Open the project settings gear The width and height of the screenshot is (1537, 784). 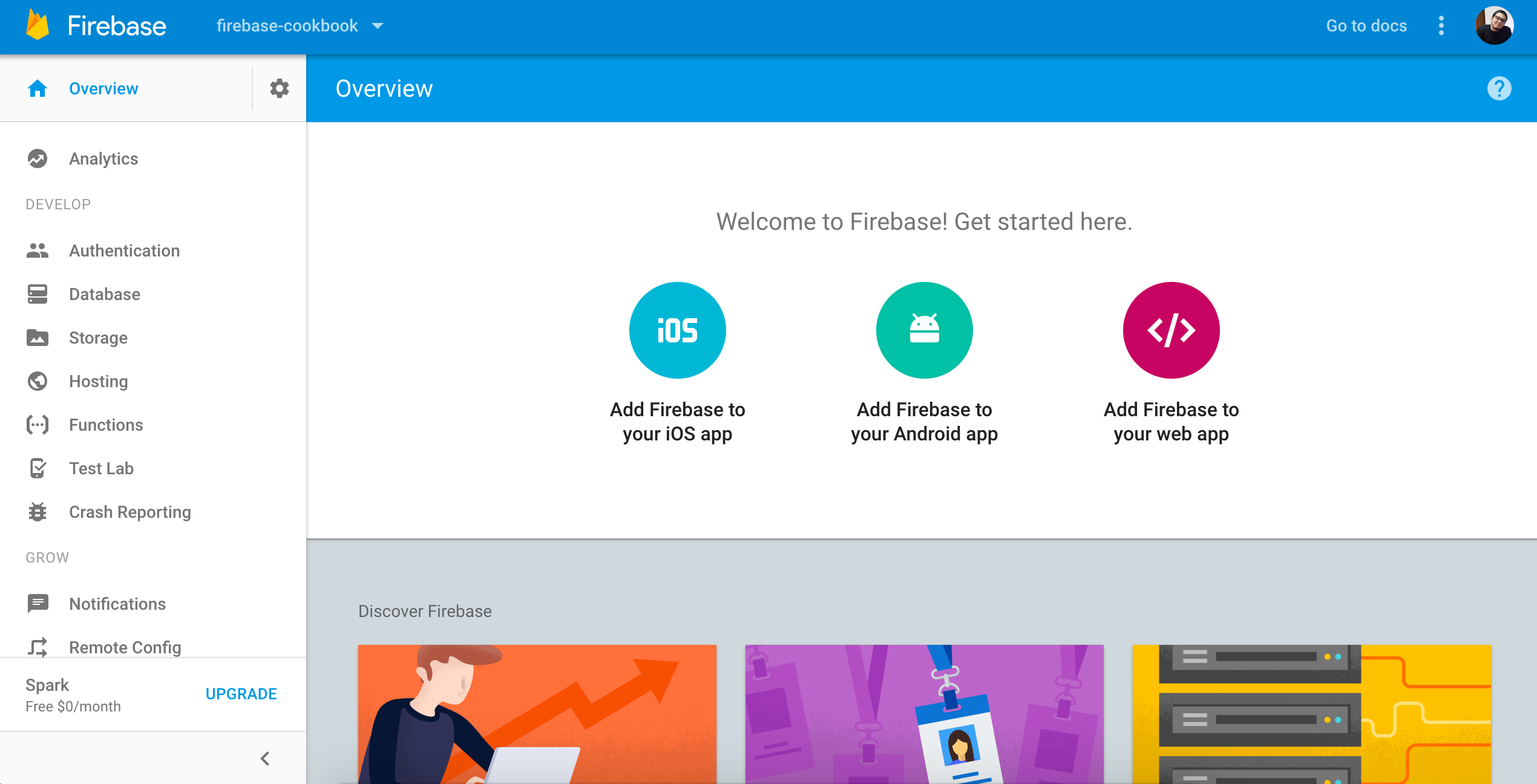[279, 88]
